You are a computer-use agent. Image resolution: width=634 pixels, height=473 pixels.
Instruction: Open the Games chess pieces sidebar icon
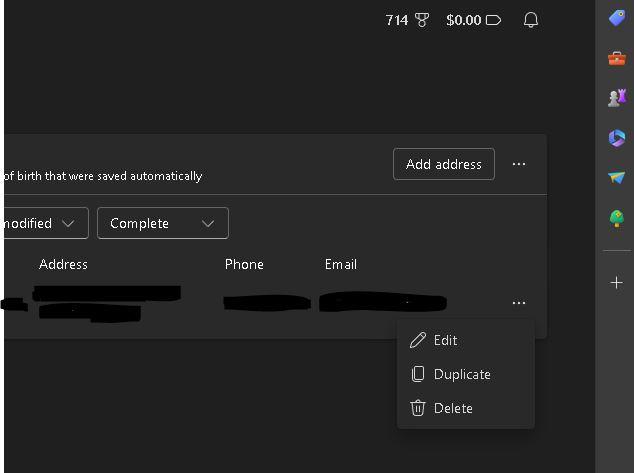click(x=617, y=98)
